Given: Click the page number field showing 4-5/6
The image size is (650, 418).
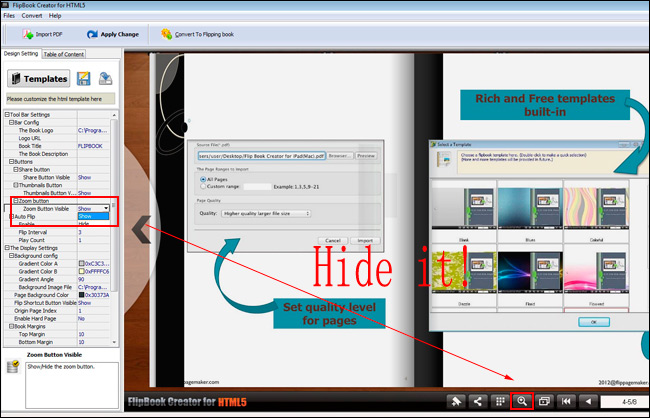Looking at the screenshot, I should [625, 401].
